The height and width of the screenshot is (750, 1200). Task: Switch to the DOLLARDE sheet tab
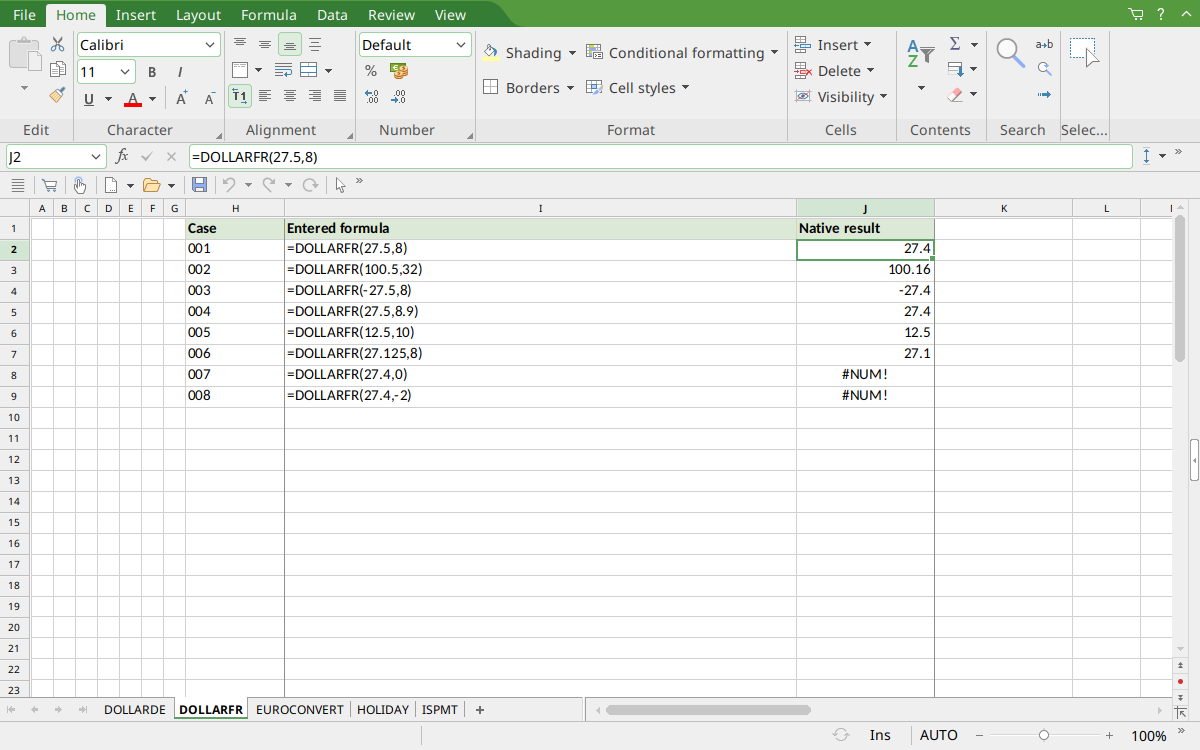tap(135, 710)
